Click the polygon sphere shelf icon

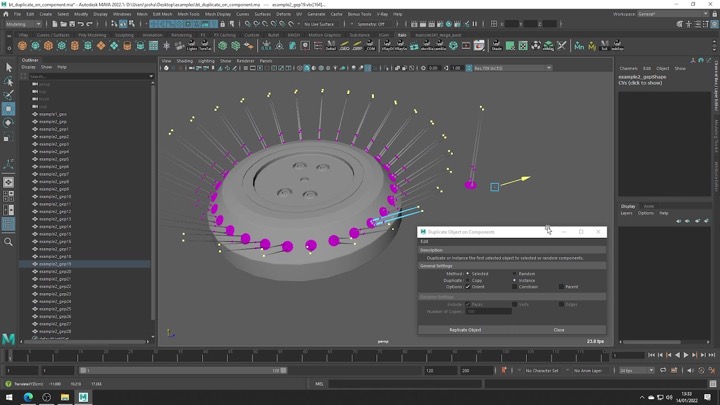[23, 46]
